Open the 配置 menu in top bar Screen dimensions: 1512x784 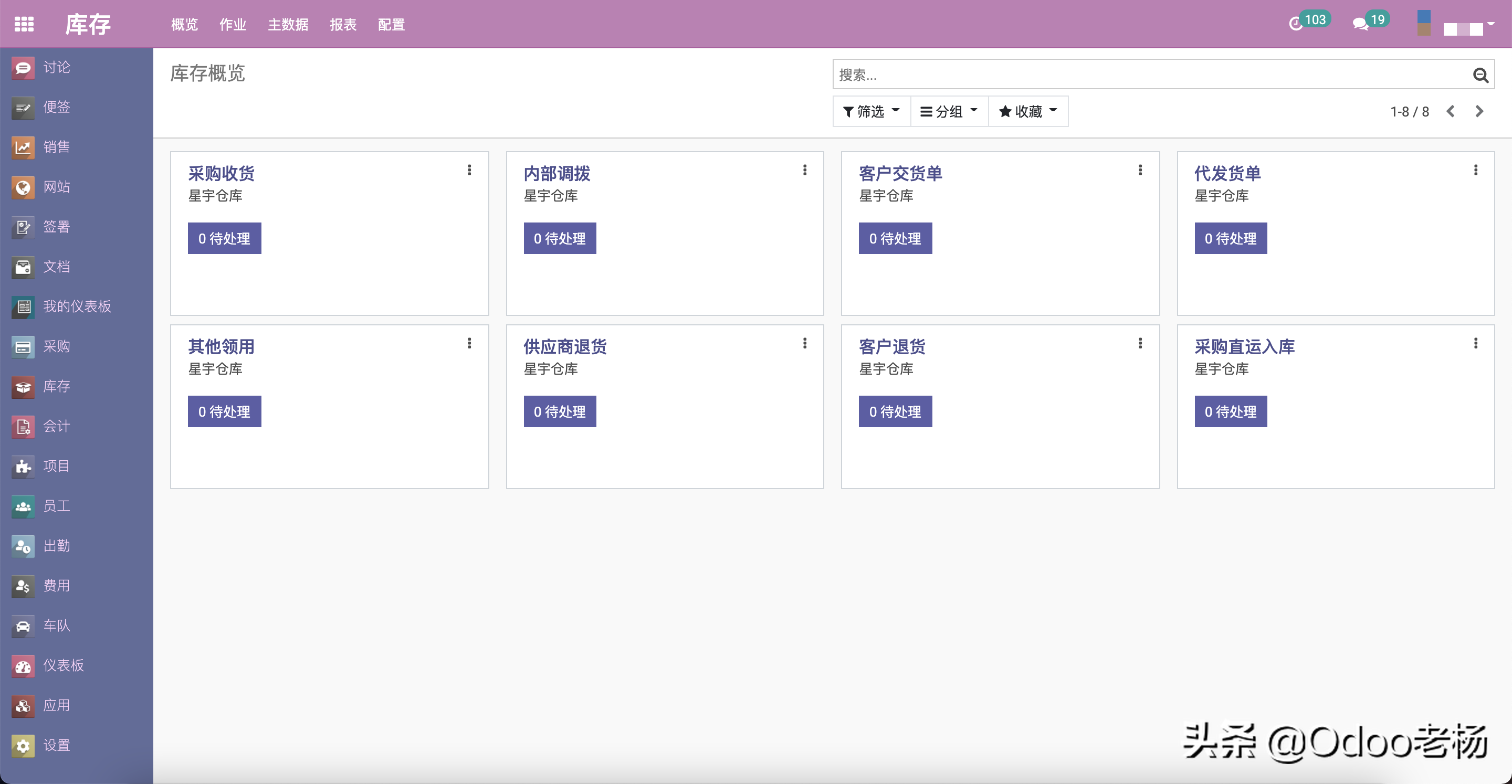click(x=391, y=25)
